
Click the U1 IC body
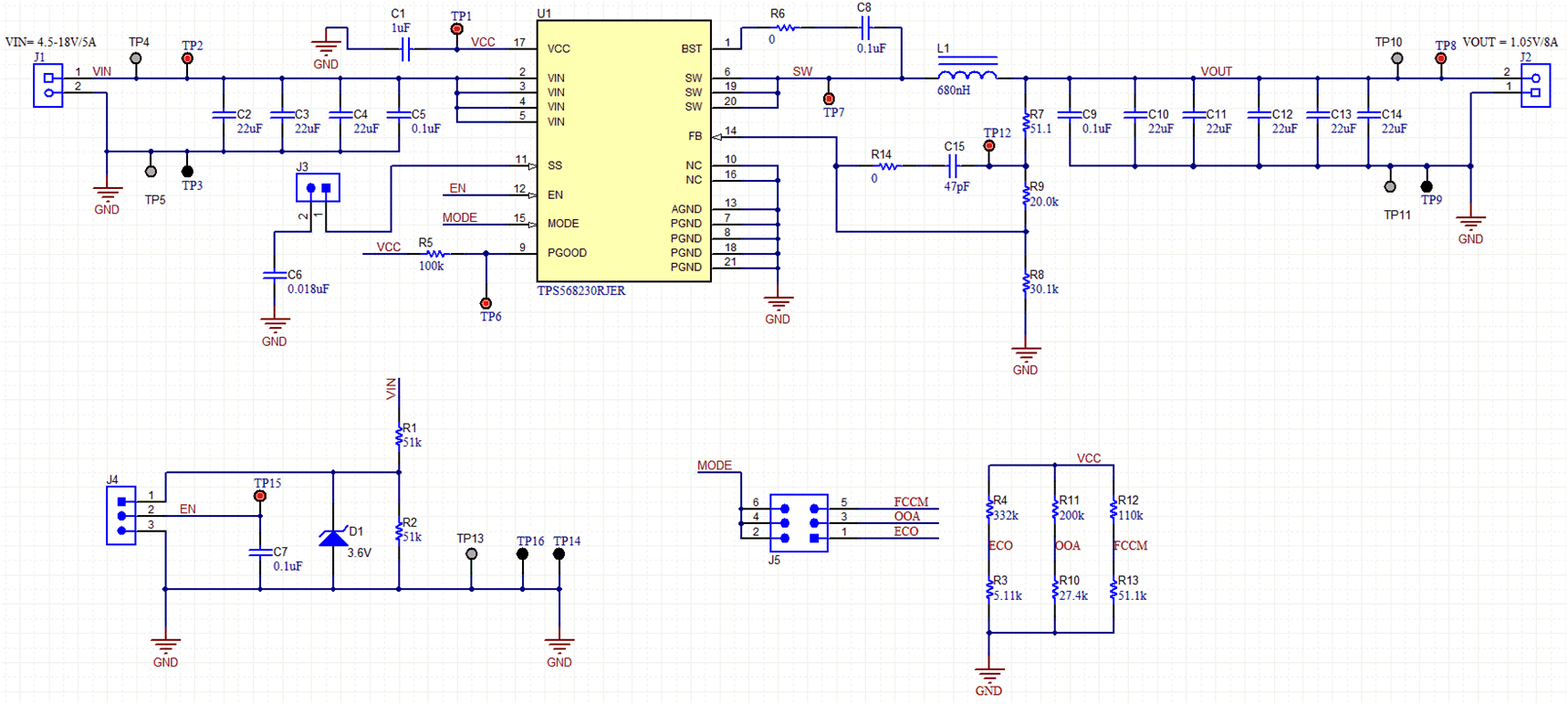(x=623, y=151)
